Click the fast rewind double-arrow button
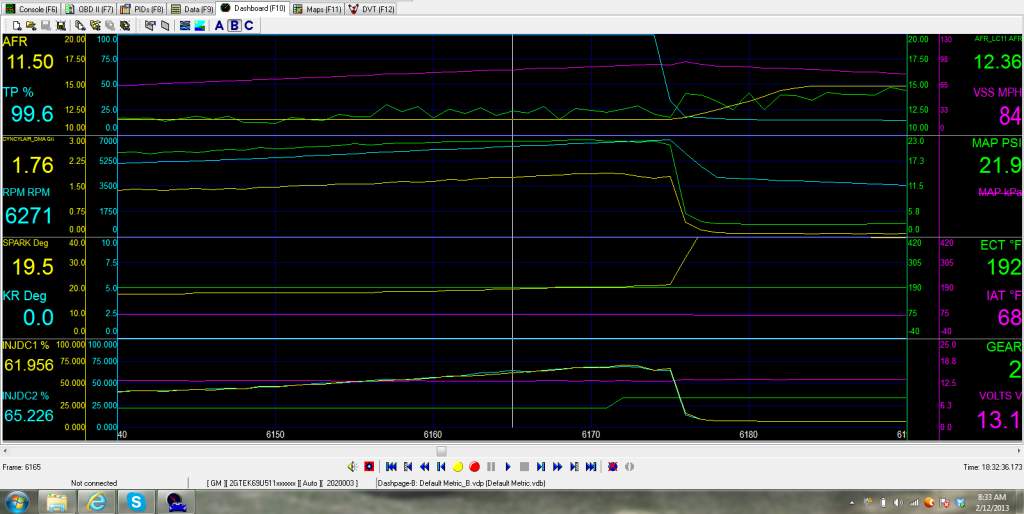This screenshot has height=514, width=1024. pyautogui.click(x=424, y=466)
